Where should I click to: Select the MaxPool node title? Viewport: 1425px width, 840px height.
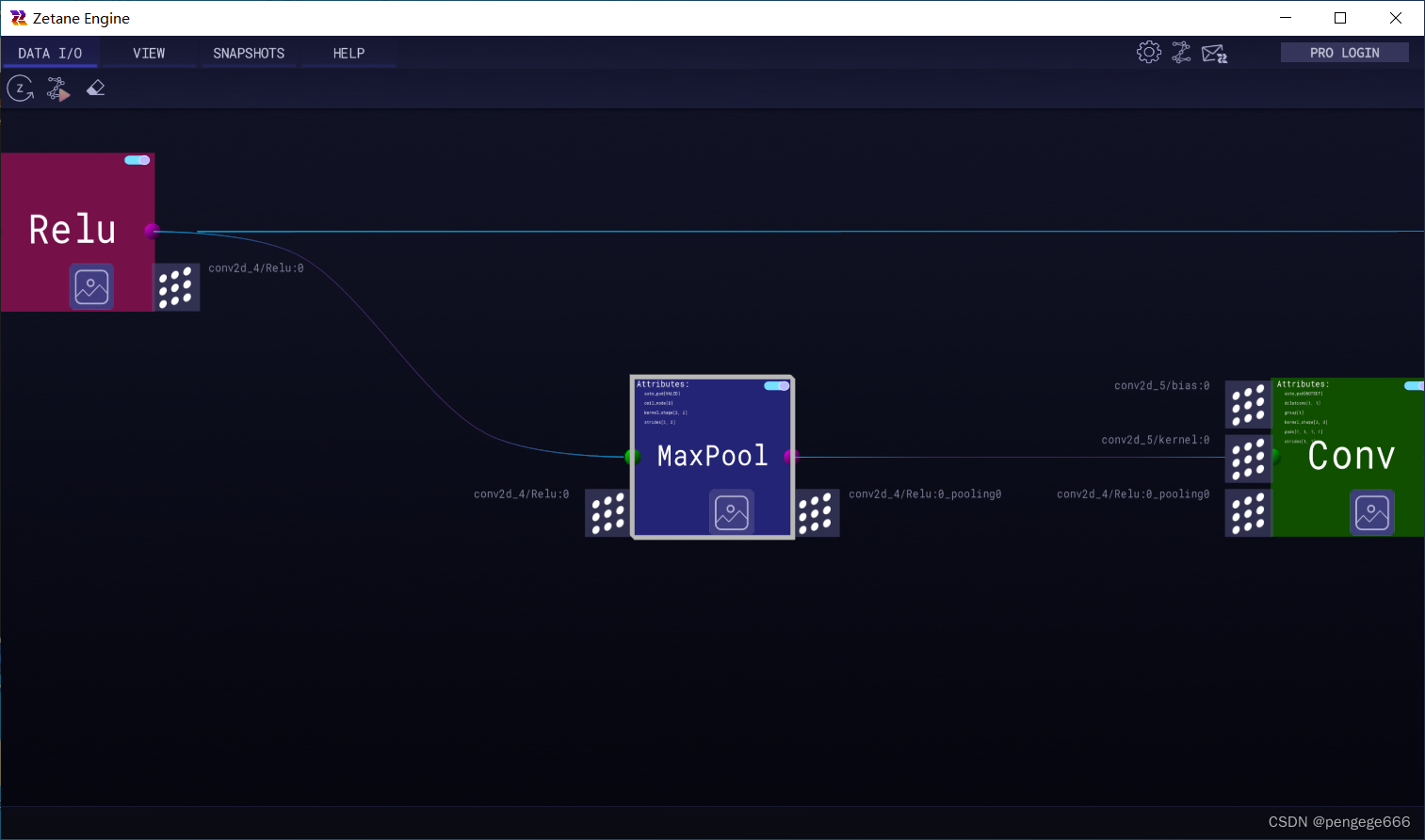[713, 456]
